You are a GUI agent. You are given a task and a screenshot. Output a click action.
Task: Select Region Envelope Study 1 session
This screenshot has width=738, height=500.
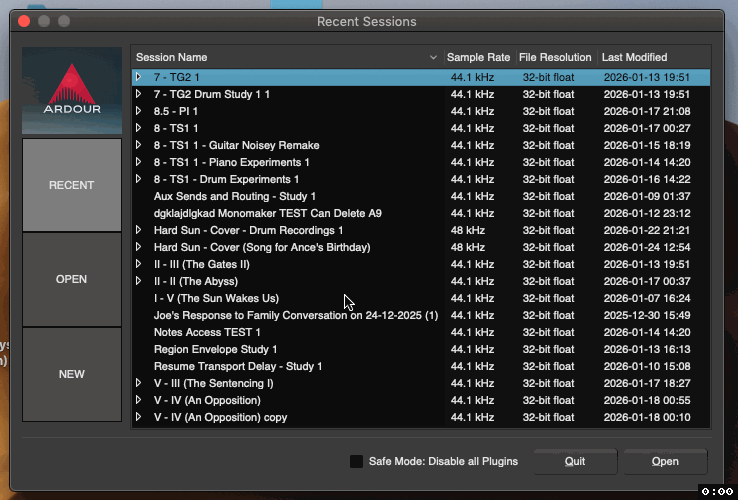point(216,349)
